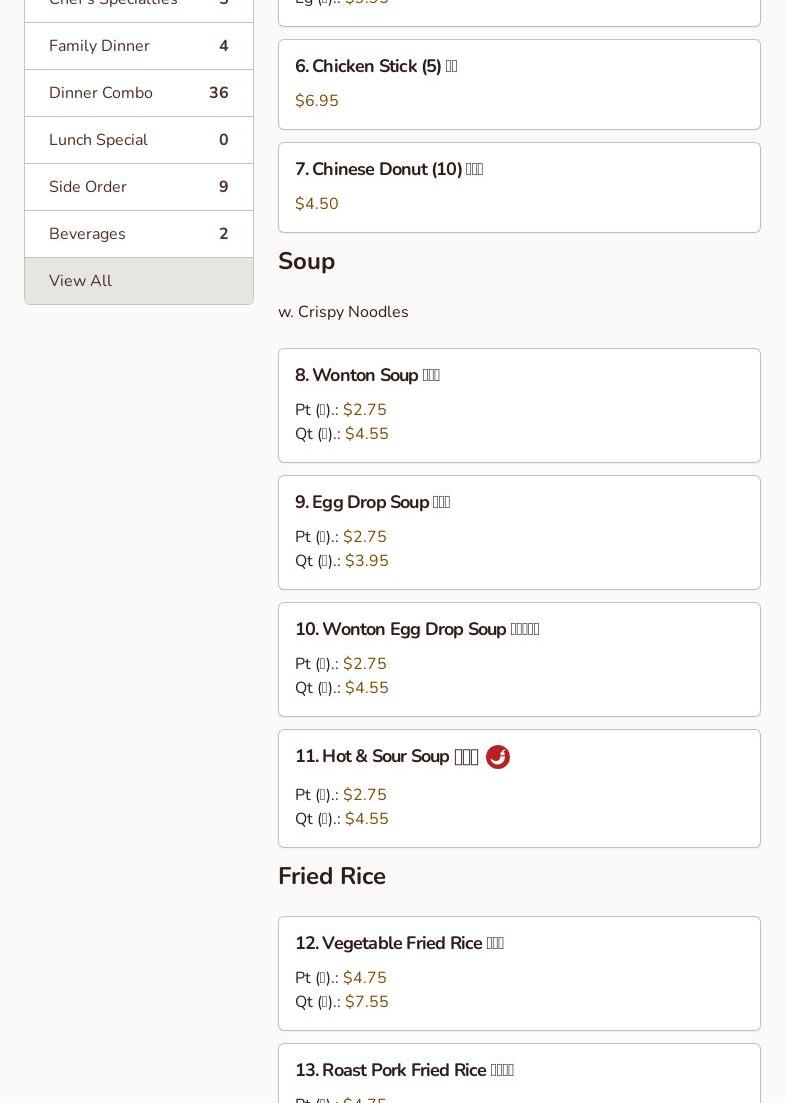This screenshot has width=785, height=1103.
Task: Click the spicy pepper icon on Hot & Sour Soup
Action: point(498,757)
